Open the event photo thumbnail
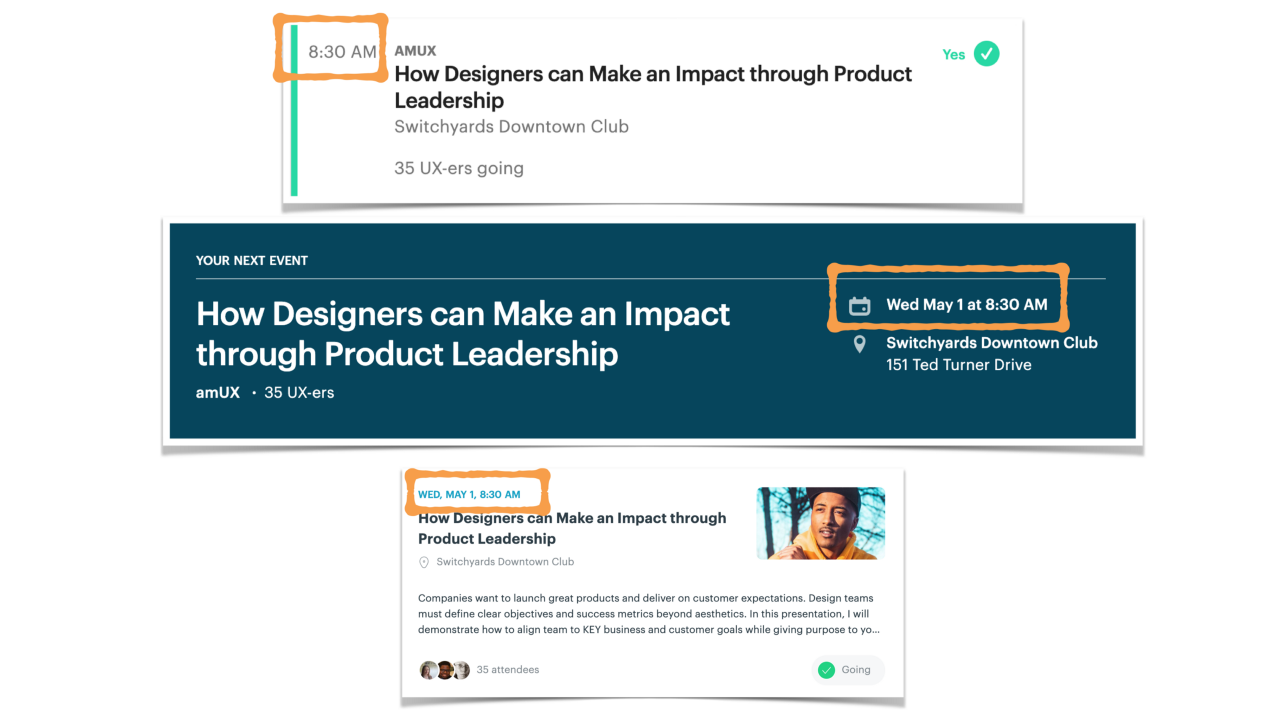1273x712 pixels. [820, 523]
